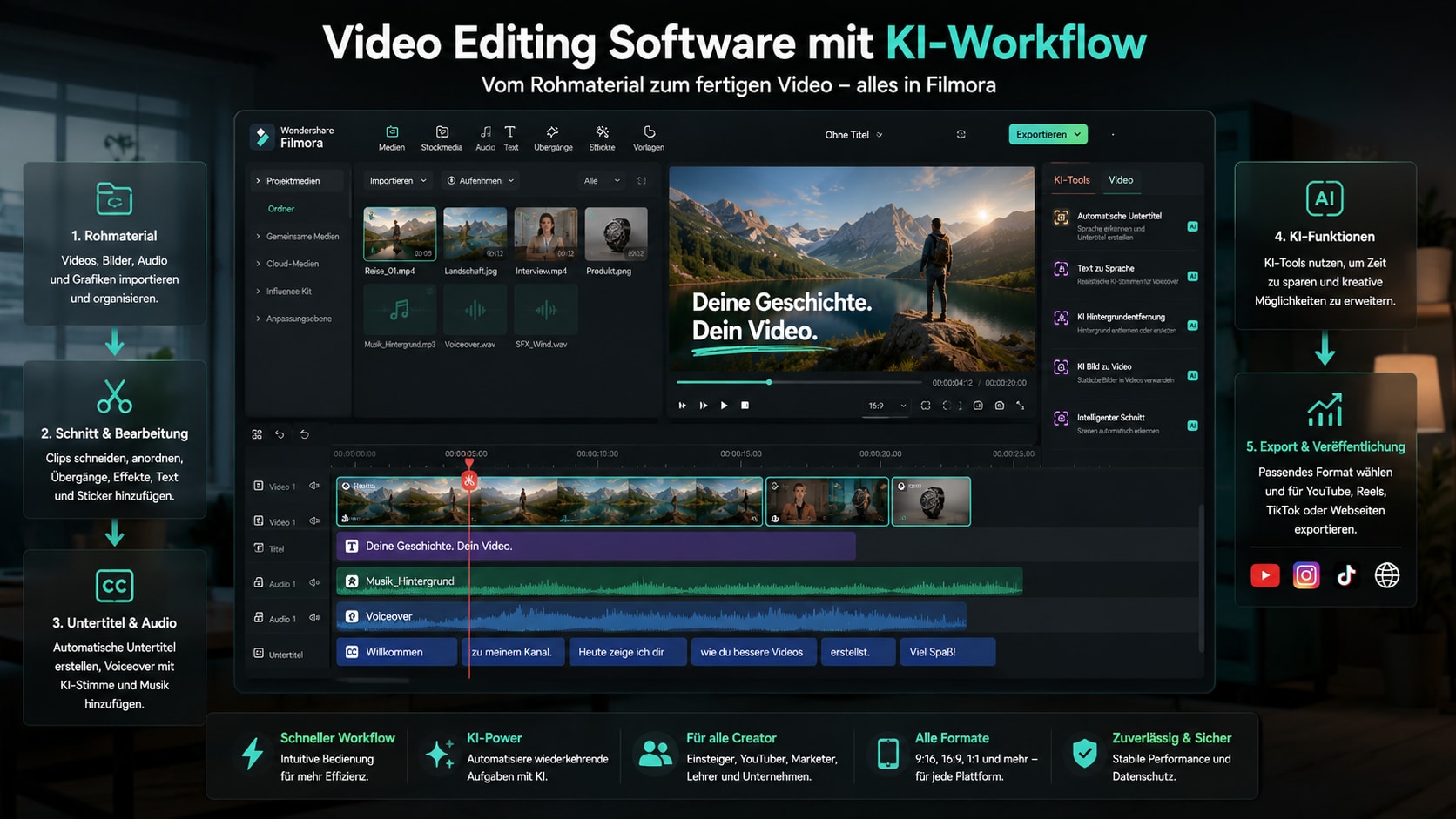The image size is (1456, 819).
Task: Toggle AI badge for Intelligenter Schnitt
Action: (x=1192, y=426)
